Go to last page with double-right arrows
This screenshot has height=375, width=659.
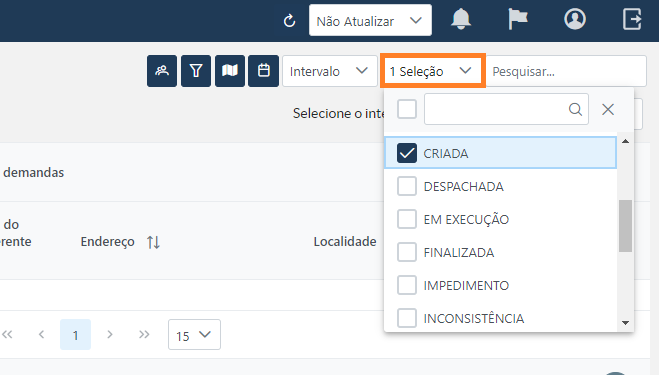(144, 334)
